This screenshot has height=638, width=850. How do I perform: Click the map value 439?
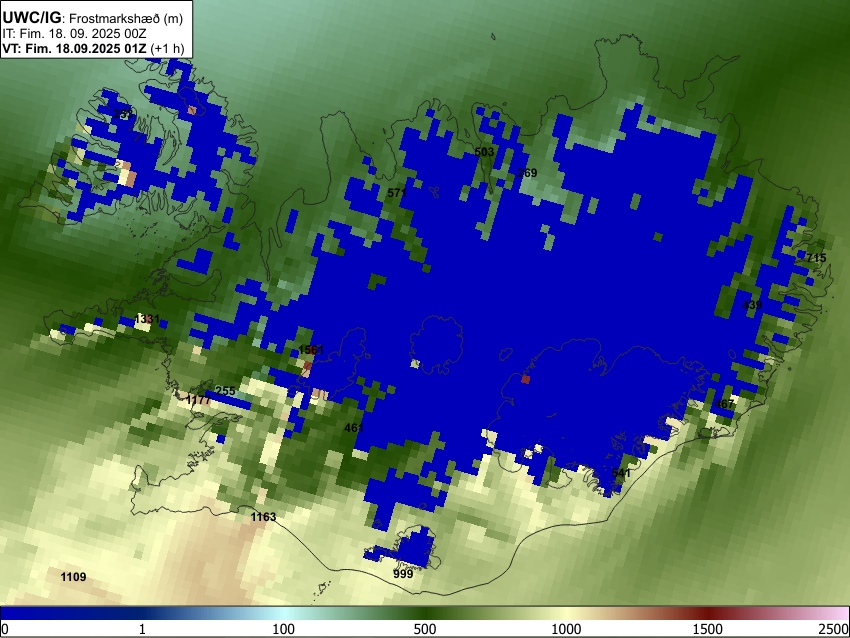752,305
